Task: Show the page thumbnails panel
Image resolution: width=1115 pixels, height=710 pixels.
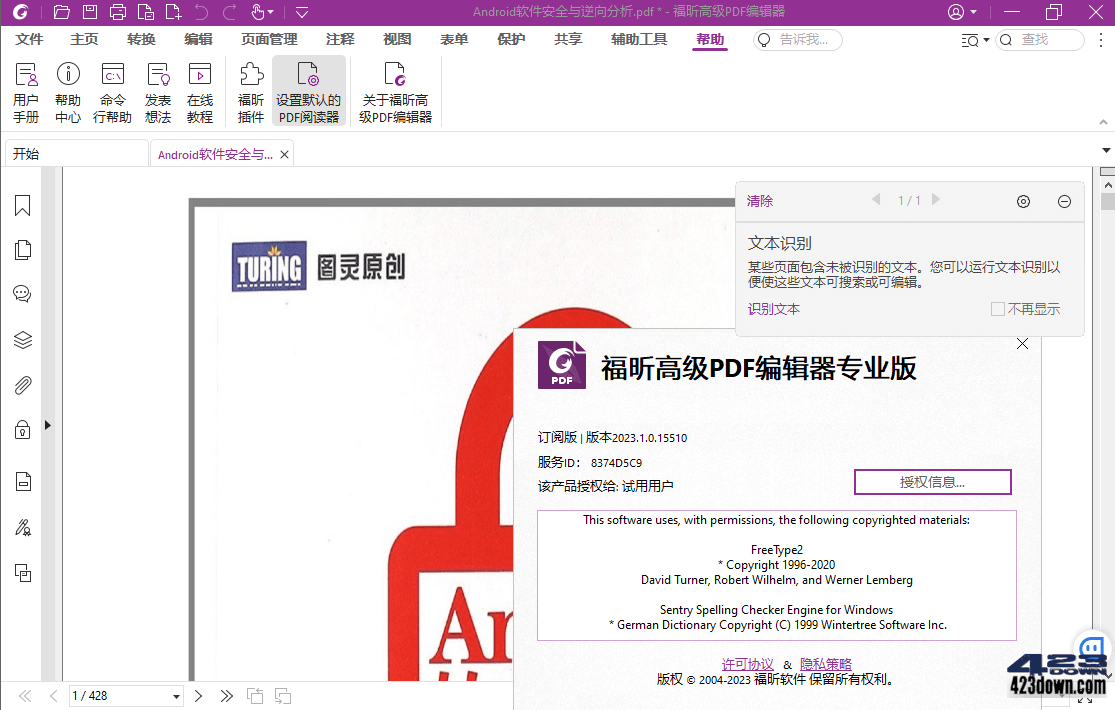Action: pos(22,249)
